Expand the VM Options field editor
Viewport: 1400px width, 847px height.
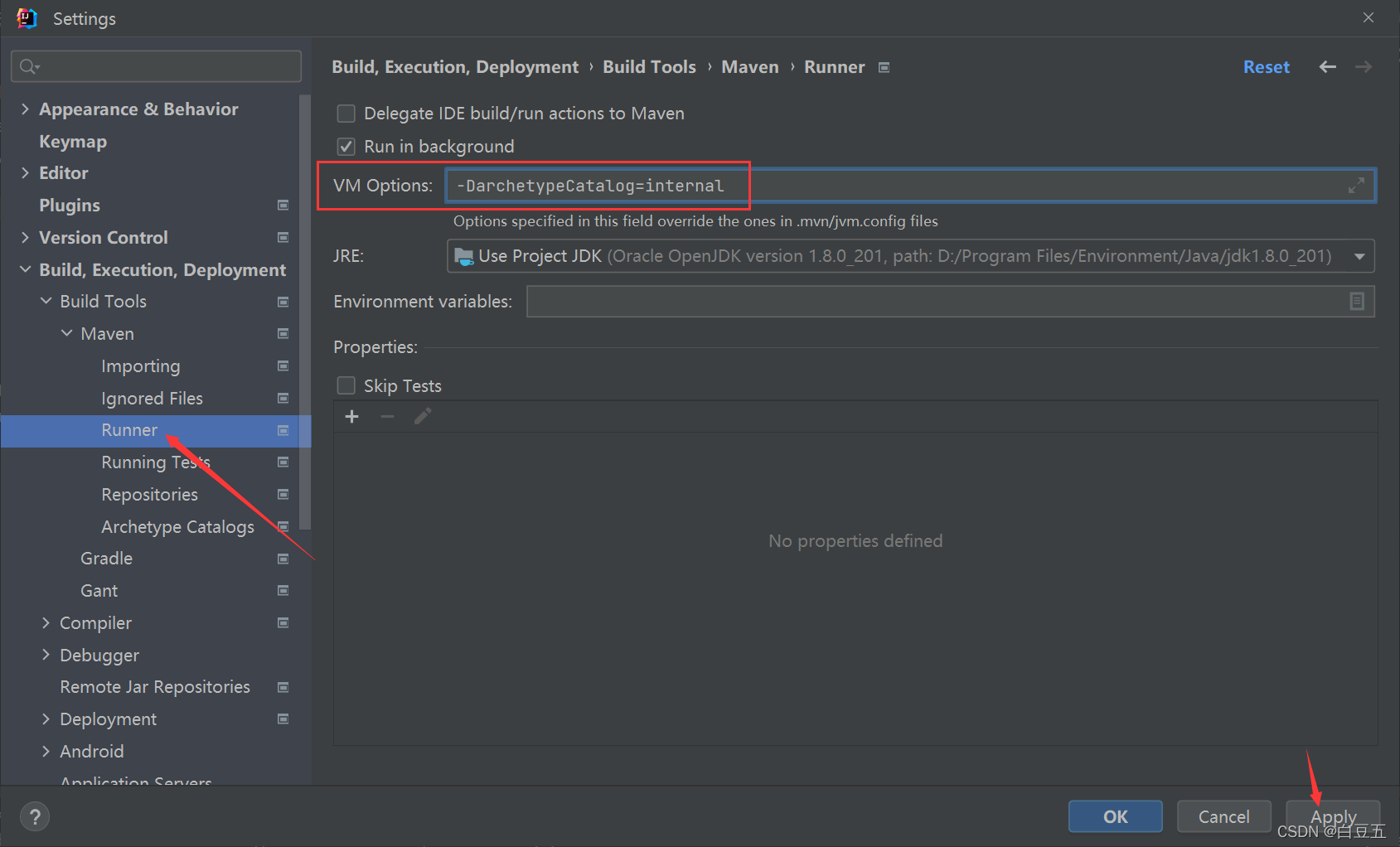pos(1356,186)
